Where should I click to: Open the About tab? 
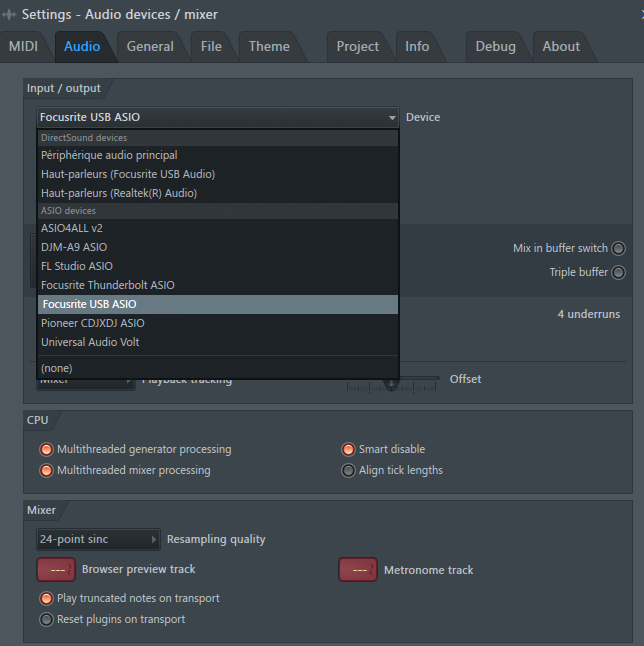(561, 47)
